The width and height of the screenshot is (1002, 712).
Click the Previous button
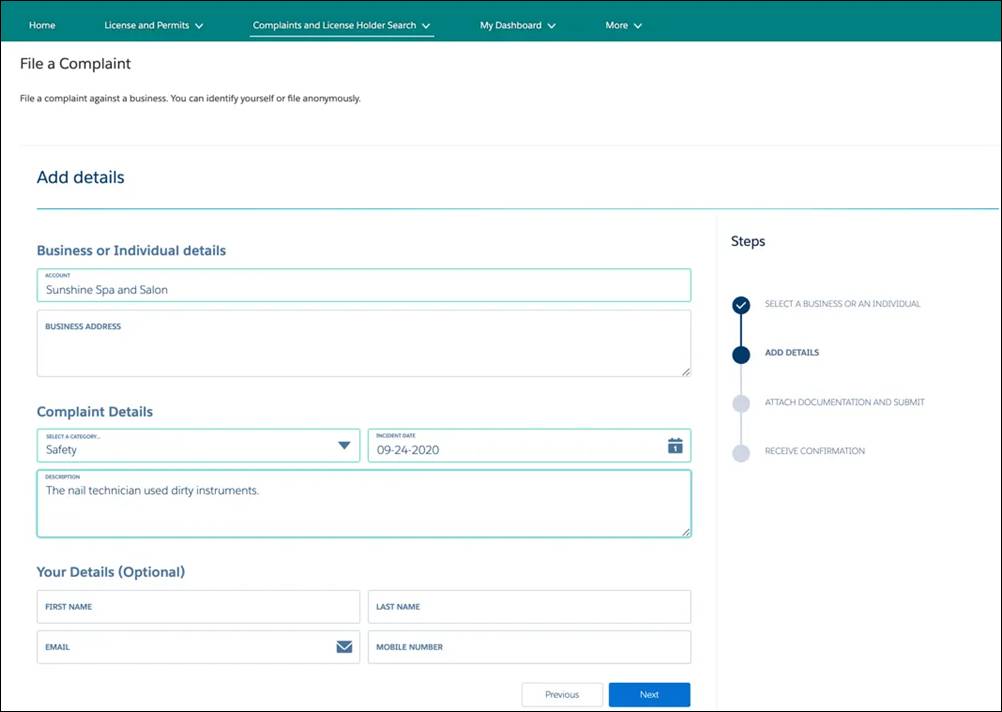tap(562, 695)
